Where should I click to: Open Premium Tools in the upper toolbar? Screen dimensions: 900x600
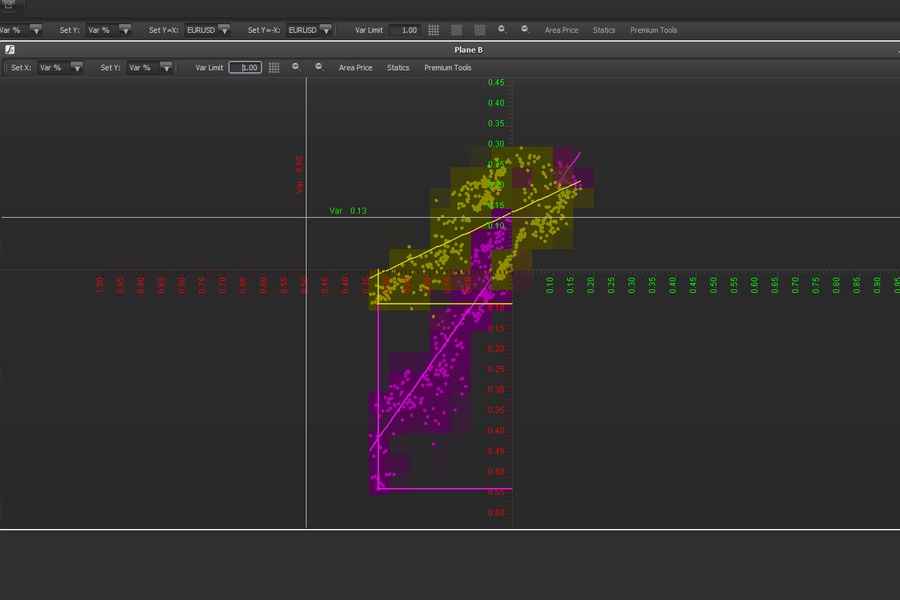point(654,30)
